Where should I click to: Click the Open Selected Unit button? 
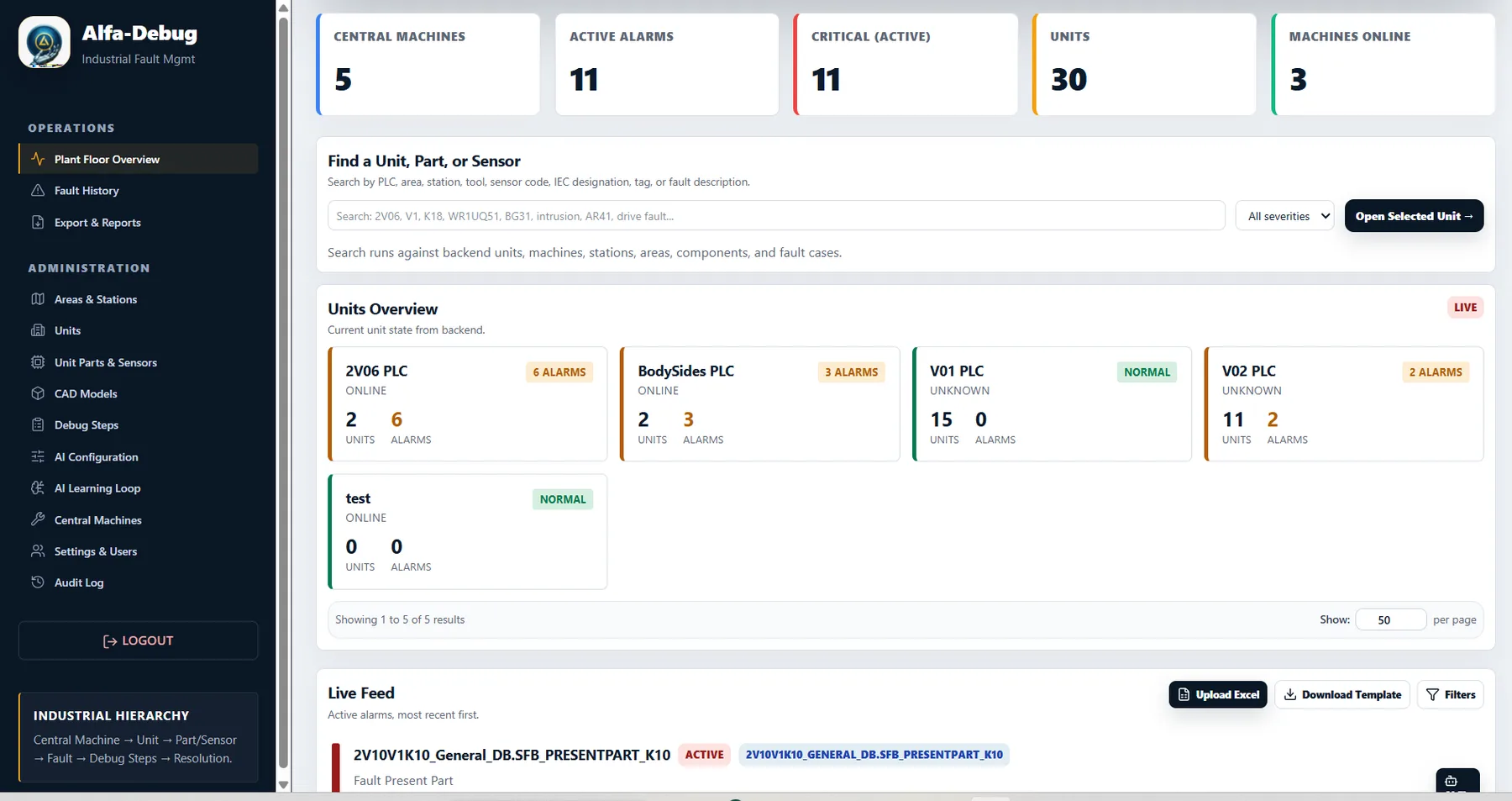click(1414, 216)
